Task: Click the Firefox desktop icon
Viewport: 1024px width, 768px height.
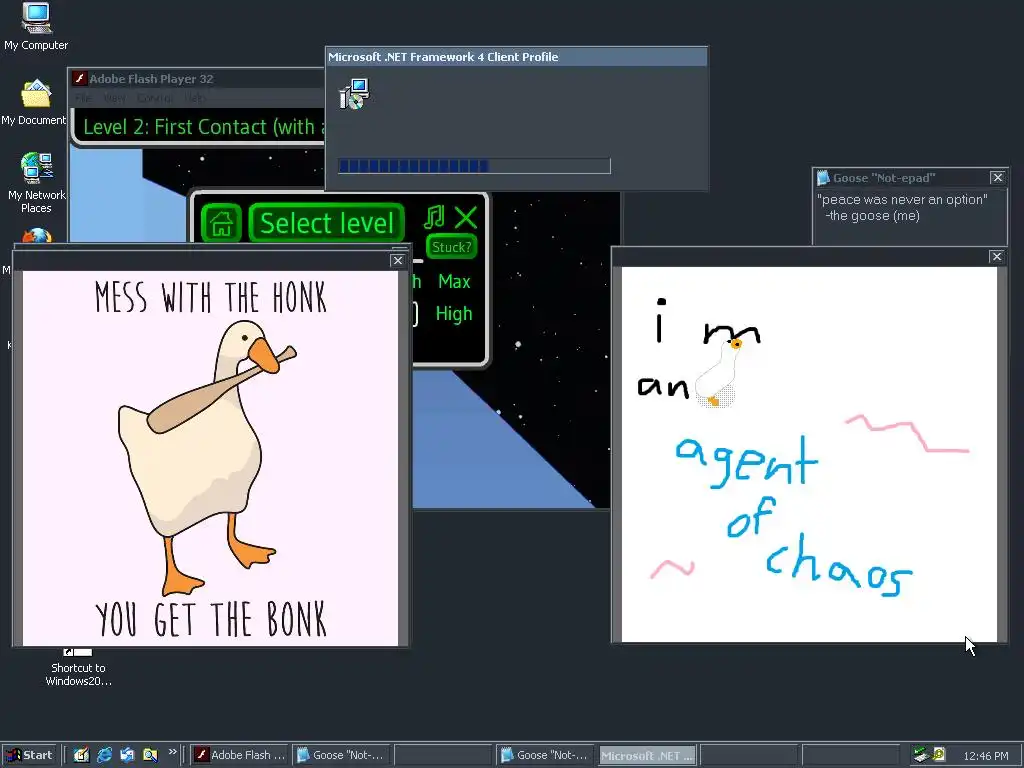Action: (37, 235)
